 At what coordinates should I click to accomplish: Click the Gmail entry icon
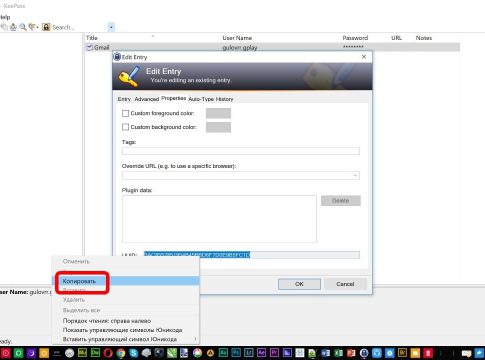pyautogui.click(x=89, y=47)
